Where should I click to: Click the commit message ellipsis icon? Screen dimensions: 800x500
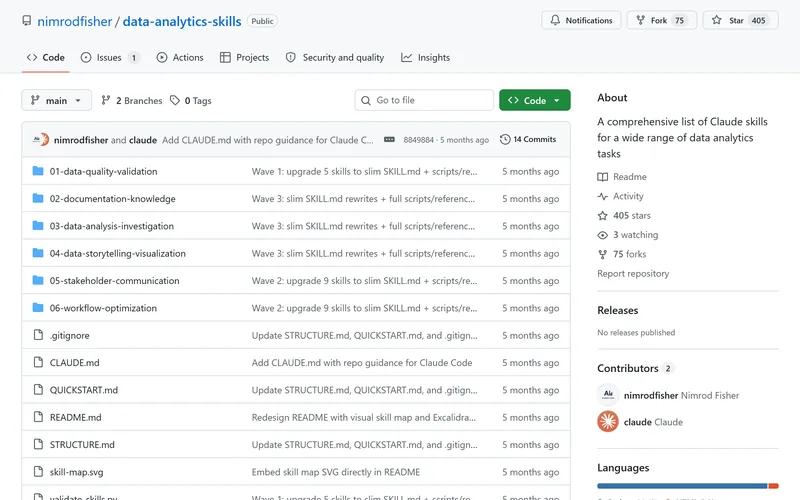pyautogui.click(x=389, y=139)
